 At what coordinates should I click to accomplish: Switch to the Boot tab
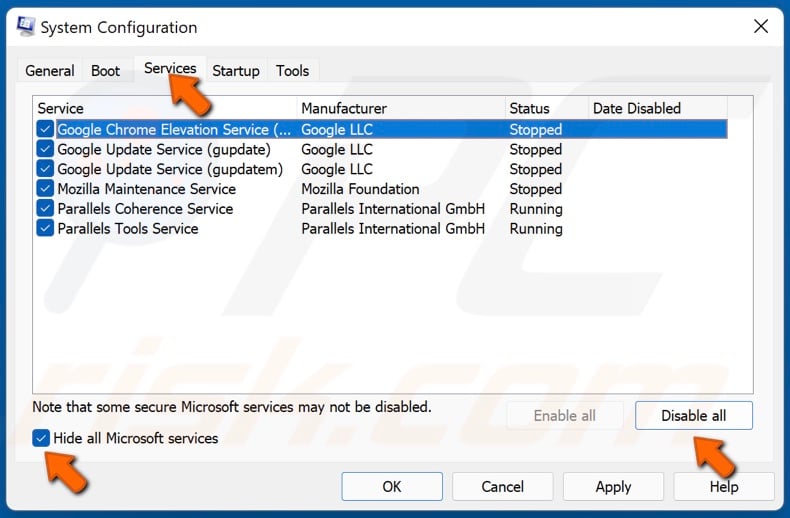pos(105,71)
